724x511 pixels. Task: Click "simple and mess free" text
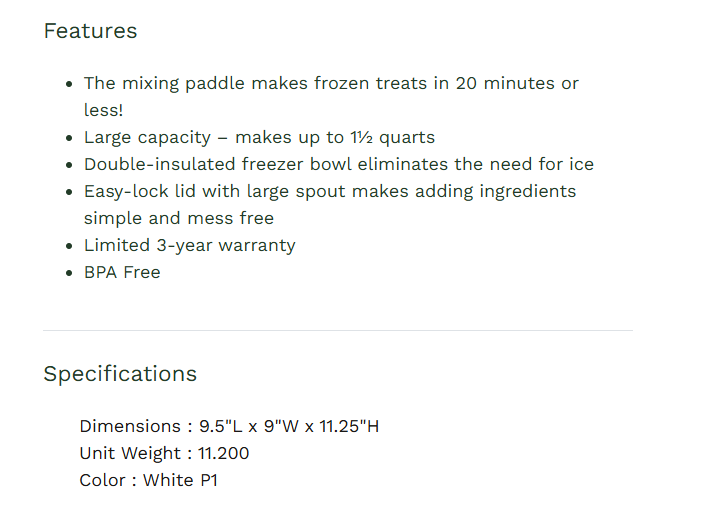(179, 219)
